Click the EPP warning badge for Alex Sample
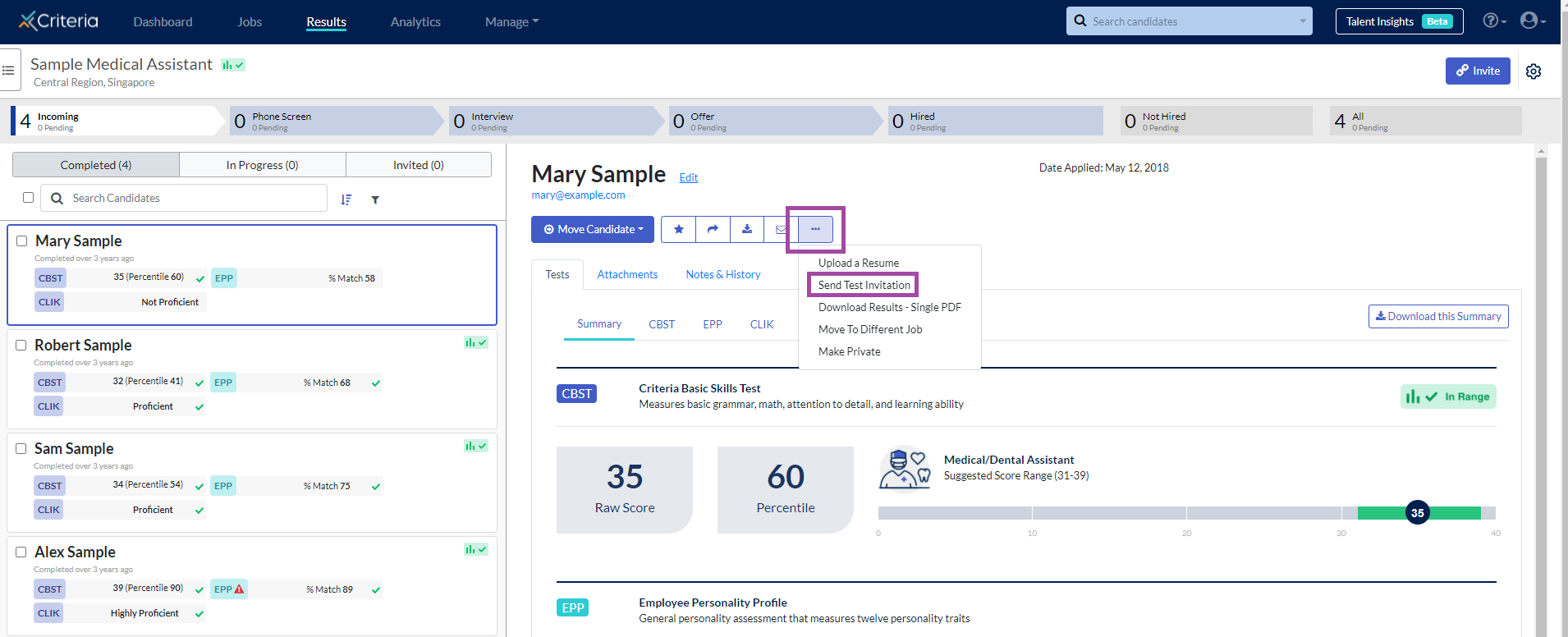 tap(229, 589)
